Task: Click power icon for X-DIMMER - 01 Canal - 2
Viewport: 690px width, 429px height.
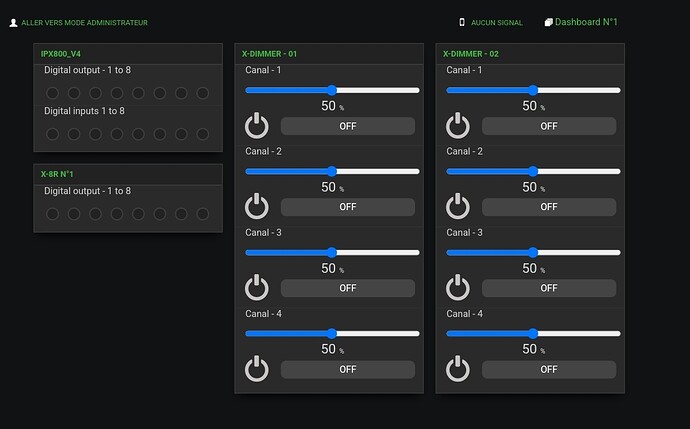Action: [x=257, y=206]
